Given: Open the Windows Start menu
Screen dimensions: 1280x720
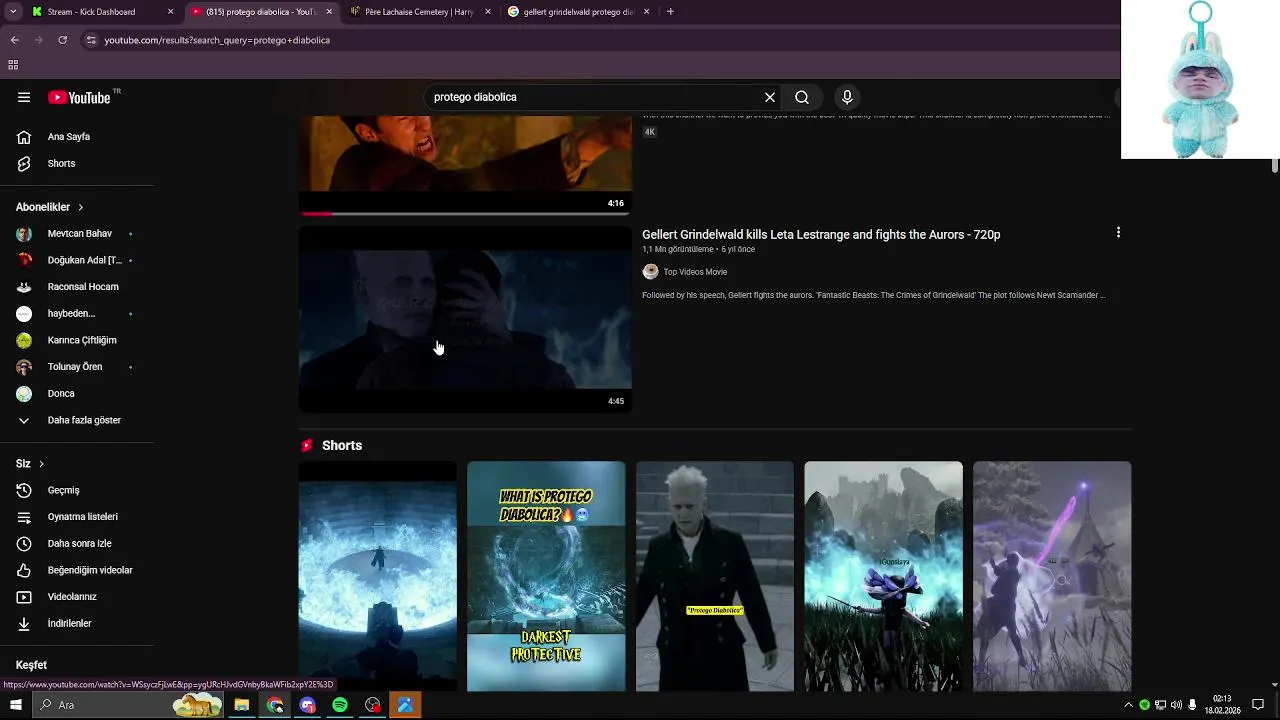Looking at the screenshot, I should click(15, 705).
